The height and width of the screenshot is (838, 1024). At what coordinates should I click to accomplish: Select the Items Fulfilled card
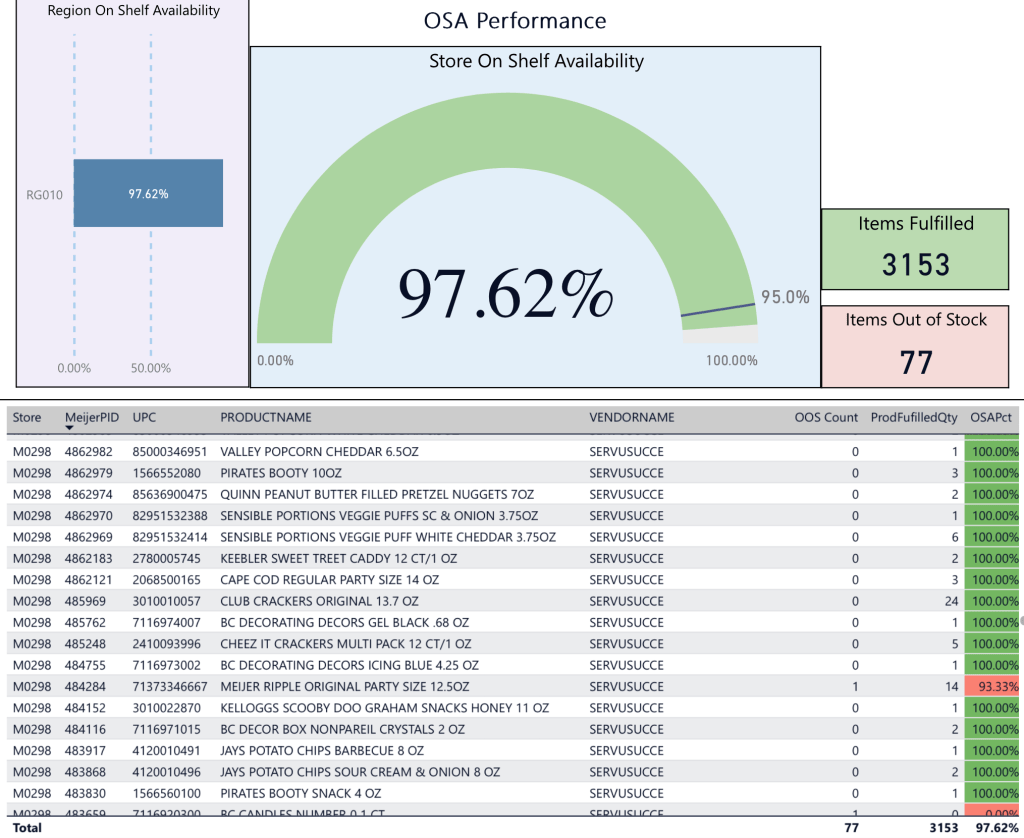tap(915, 250)
